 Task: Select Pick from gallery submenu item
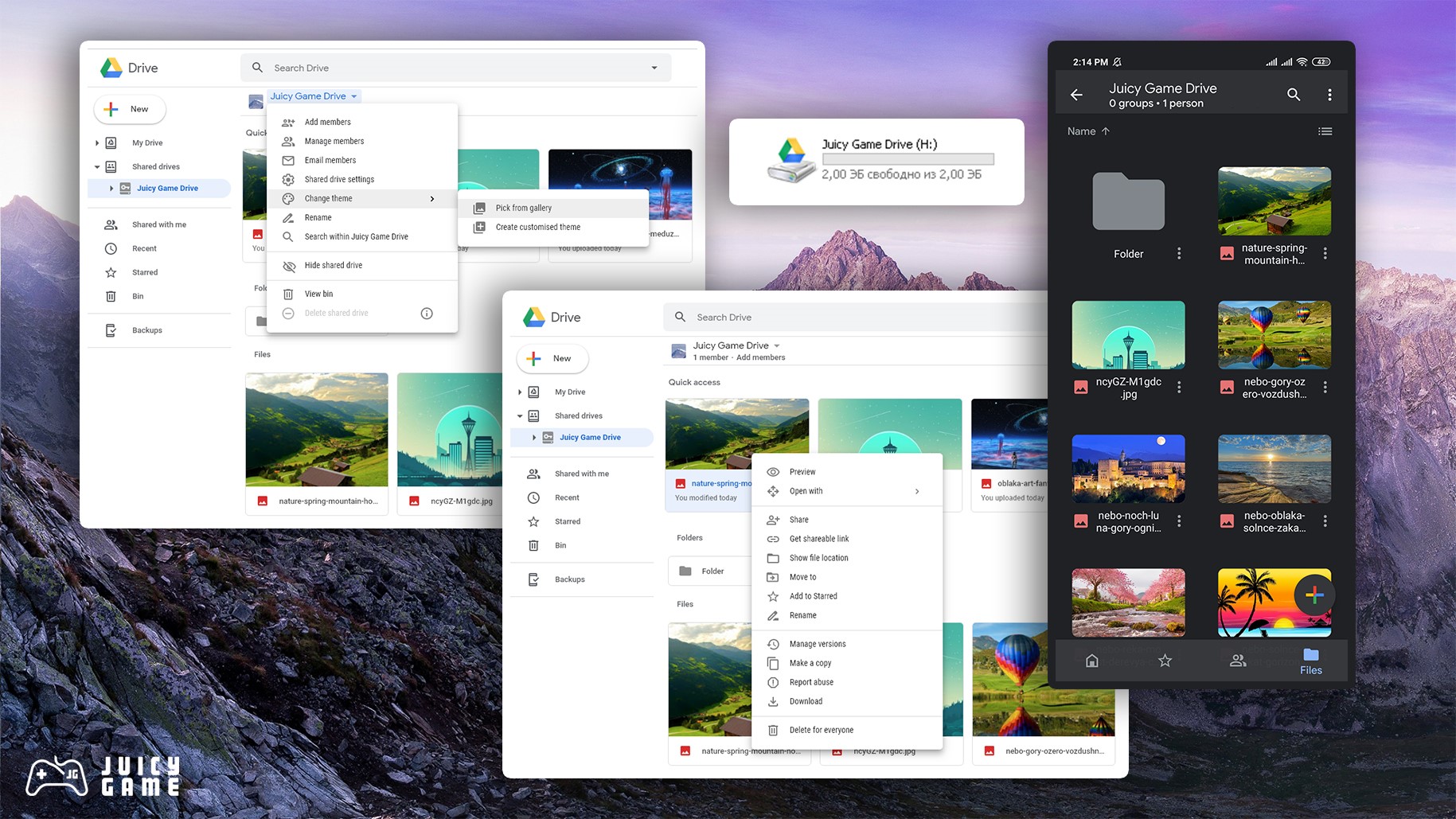[x=523, y=208]
